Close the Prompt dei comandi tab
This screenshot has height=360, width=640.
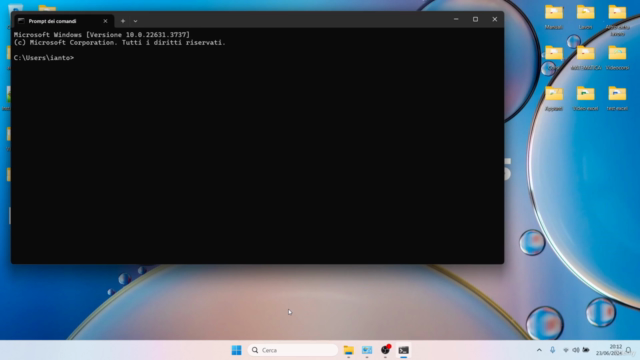(105, 21)
